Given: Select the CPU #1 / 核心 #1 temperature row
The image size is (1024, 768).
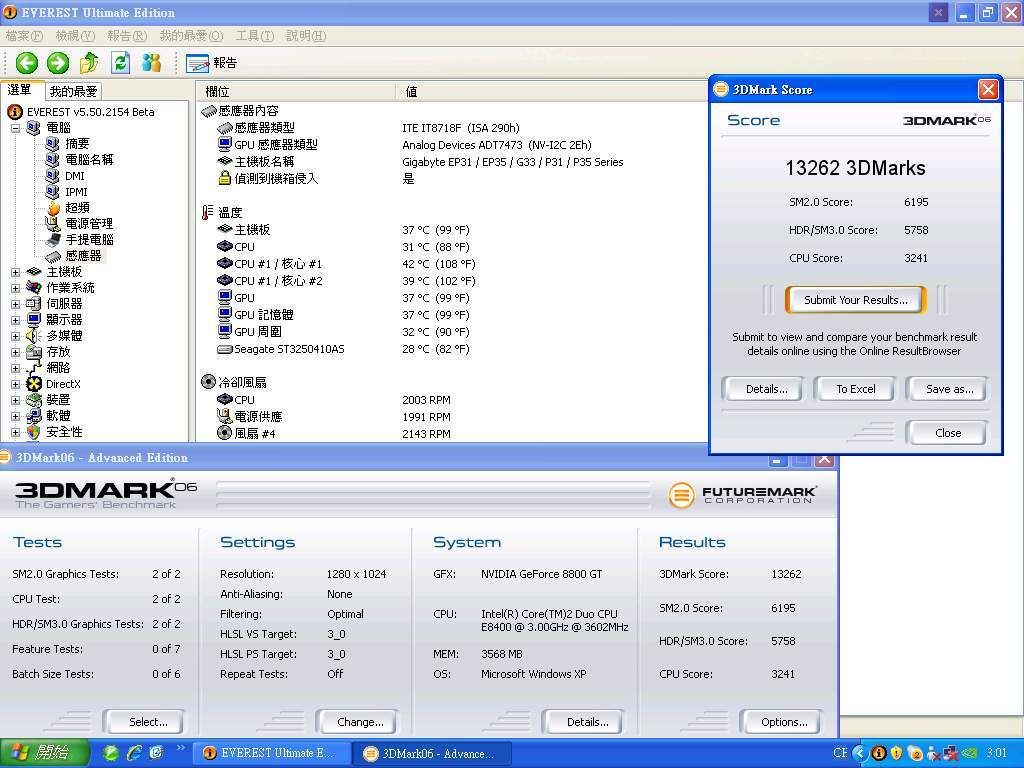Looking at the screenshot, I should pyautogui.click(x=346, y=264).
